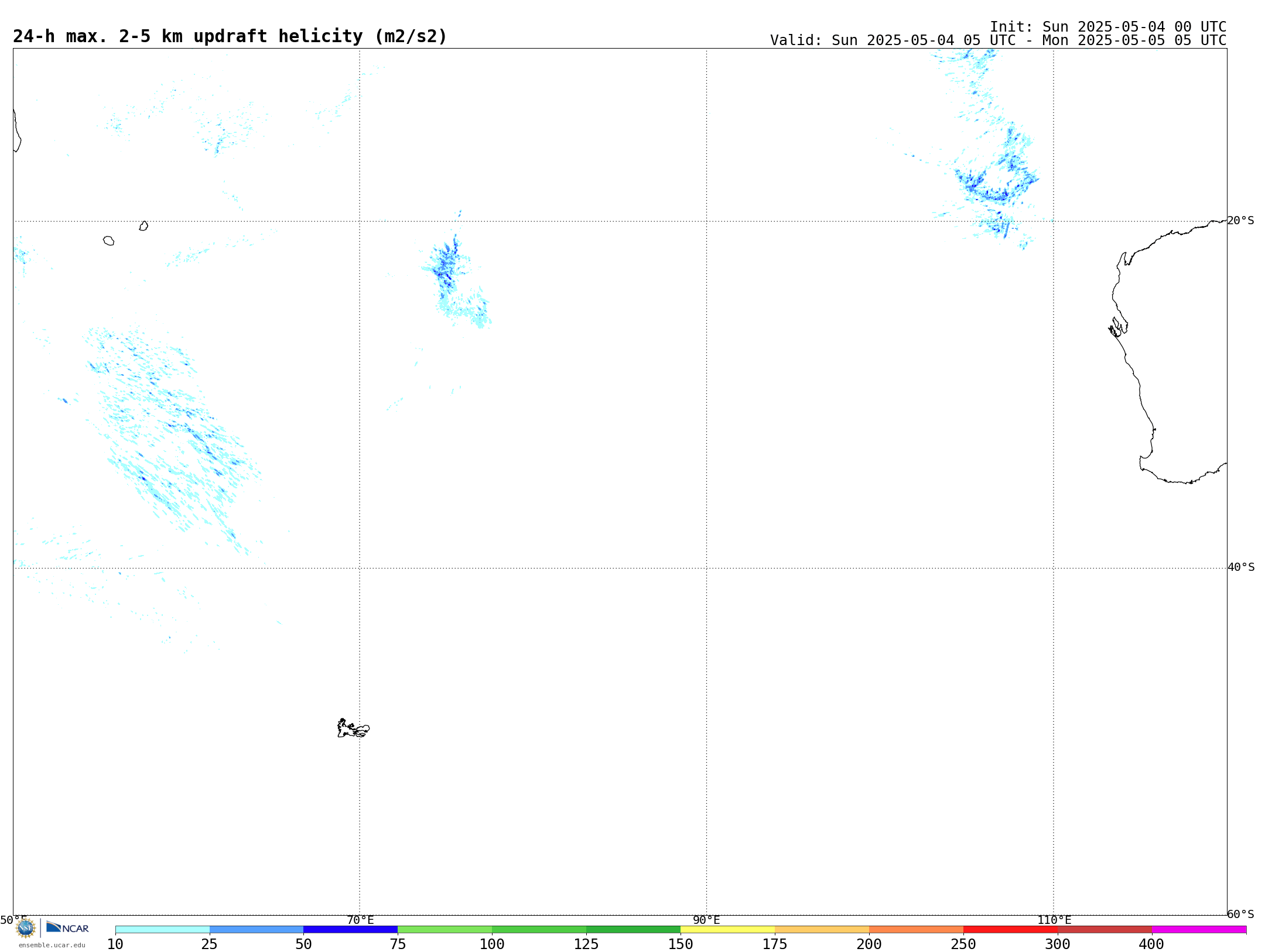Screen dimensions: 1265x952
Task: Click the colorbar tick label 300
Action: pos(1058,944)
